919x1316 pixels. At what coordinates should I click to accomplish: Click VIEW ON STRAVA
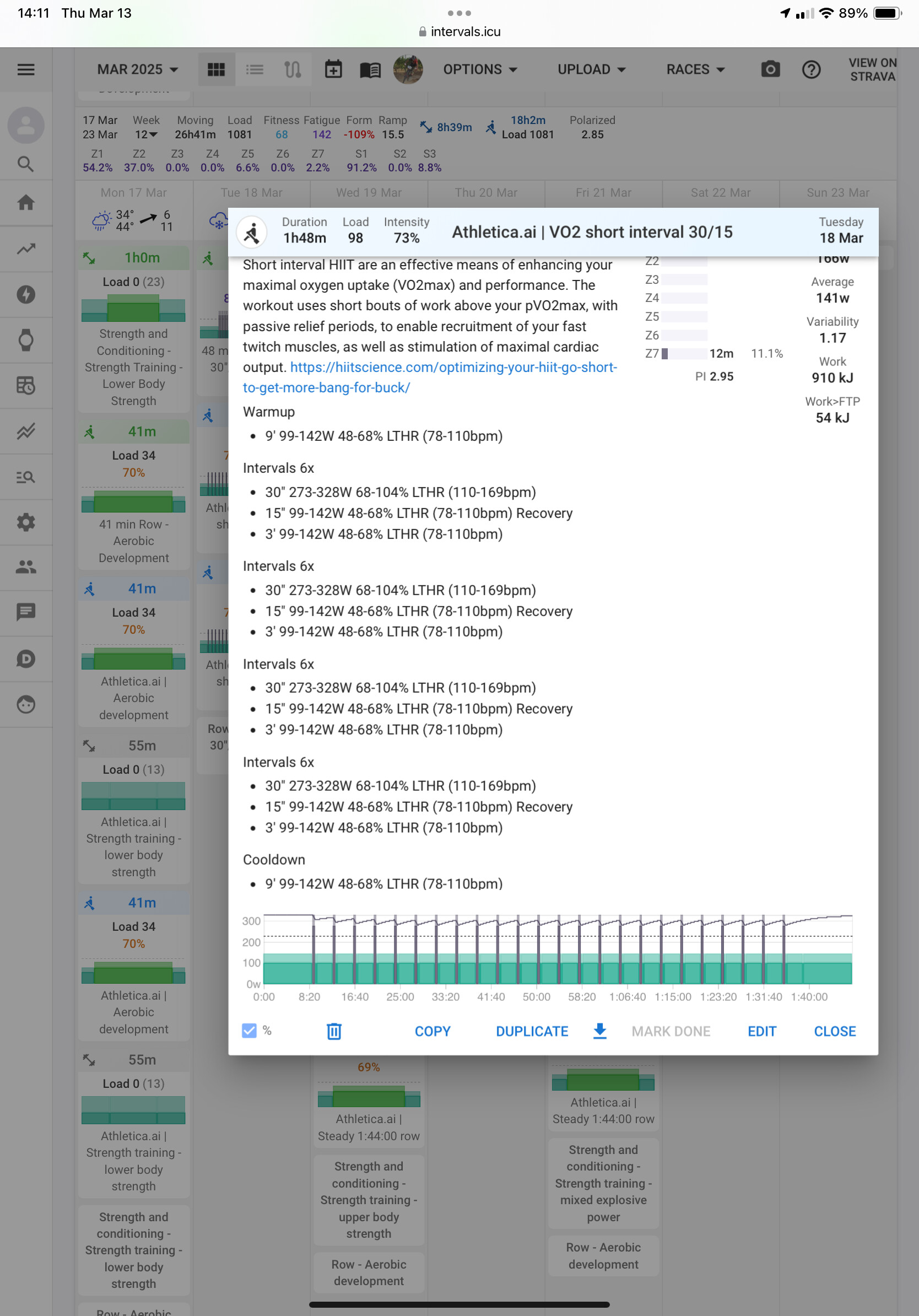coord(872,69)
